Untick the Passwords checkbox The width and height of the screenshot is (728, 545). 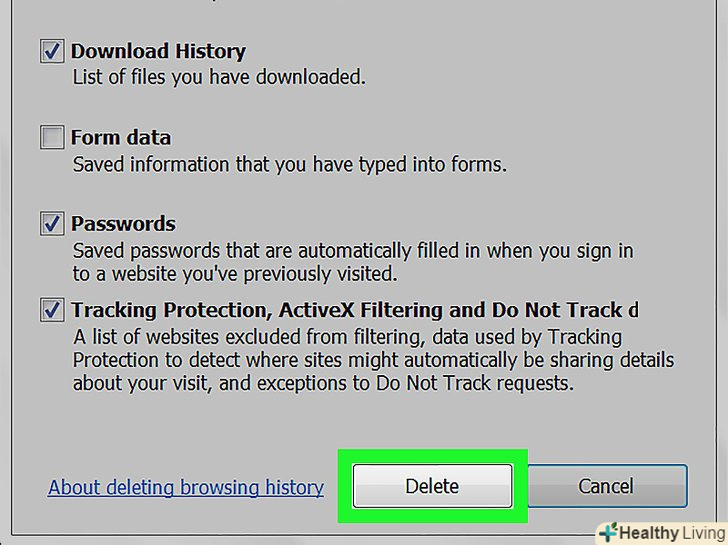52,223
